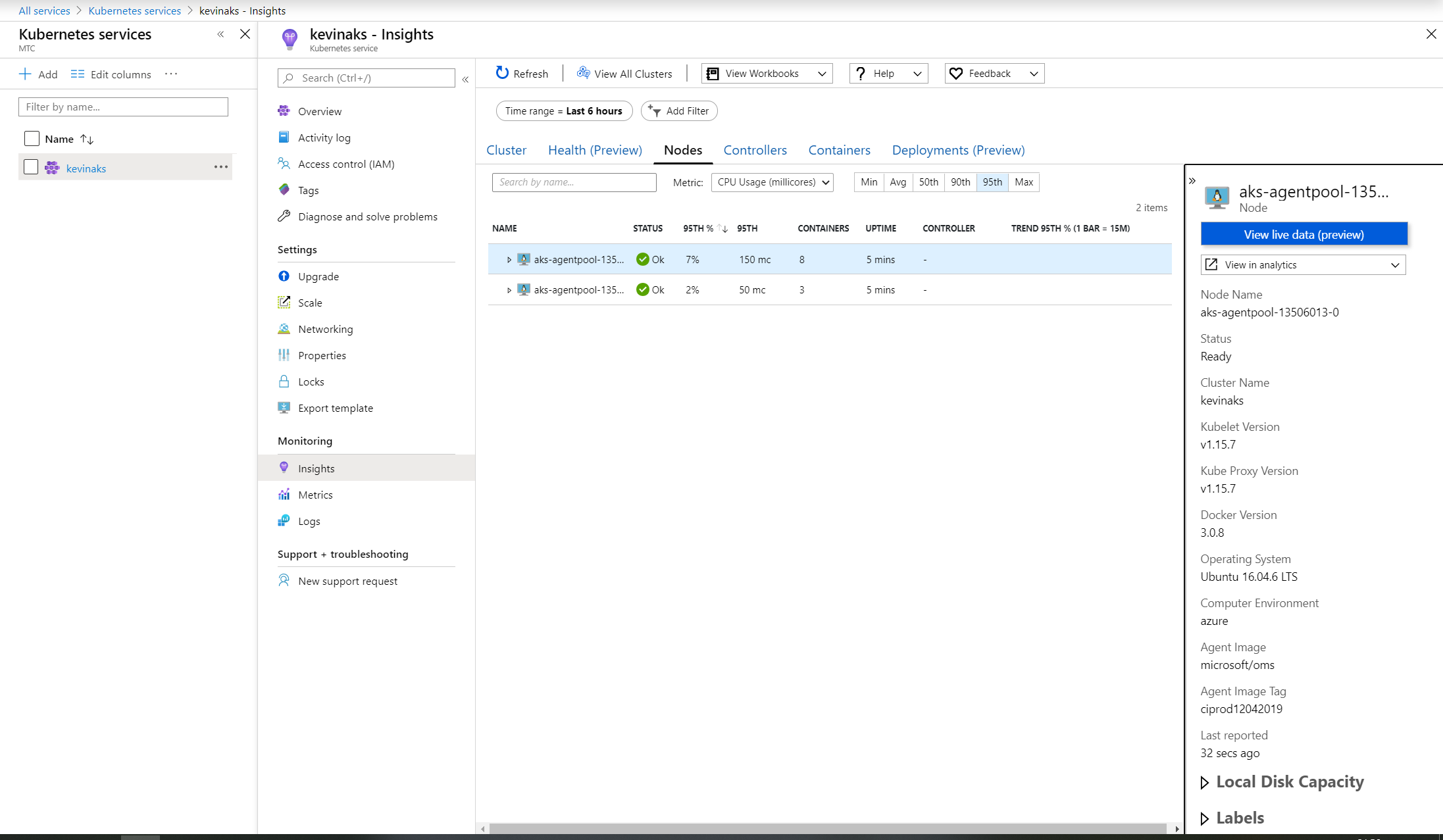The width and height of the screenshot is (1443, 840).
Task: Open View All Clusters
Action: tap(624, 74)
